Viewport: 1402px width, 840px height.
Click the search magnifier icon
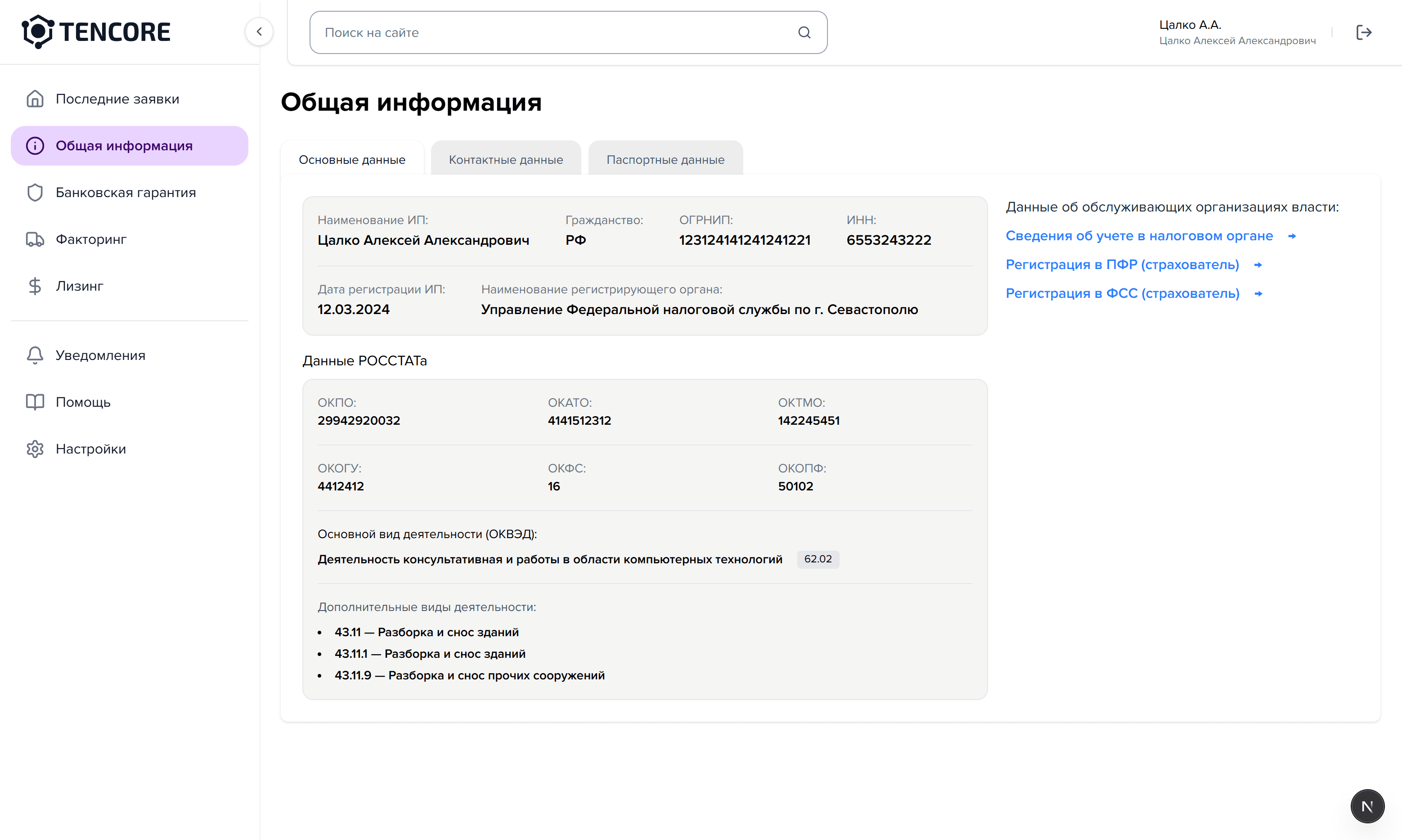[804, 32]
